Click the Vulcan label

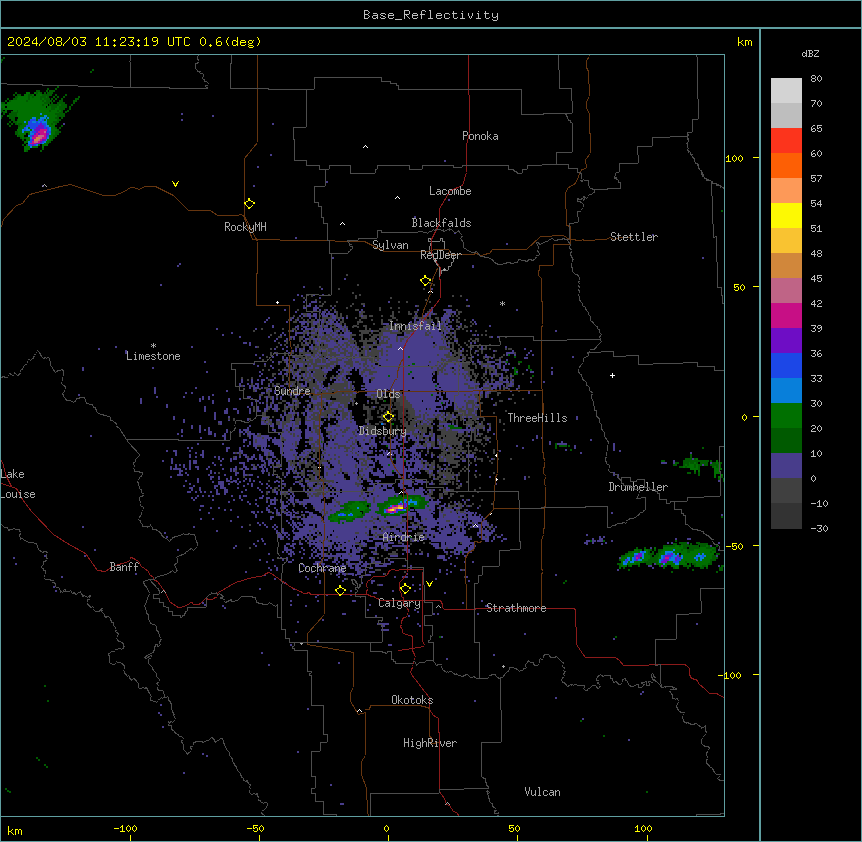click(543, 792)
